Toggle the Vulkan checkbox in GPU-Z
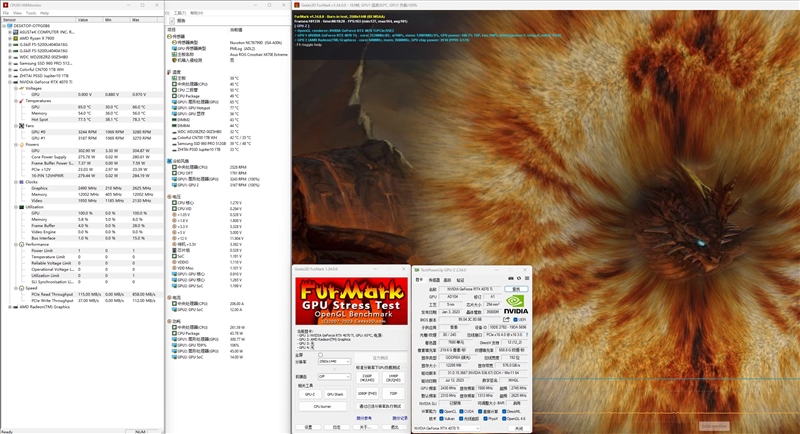Viewport: 800px width, 434px height. pos(441,419)
